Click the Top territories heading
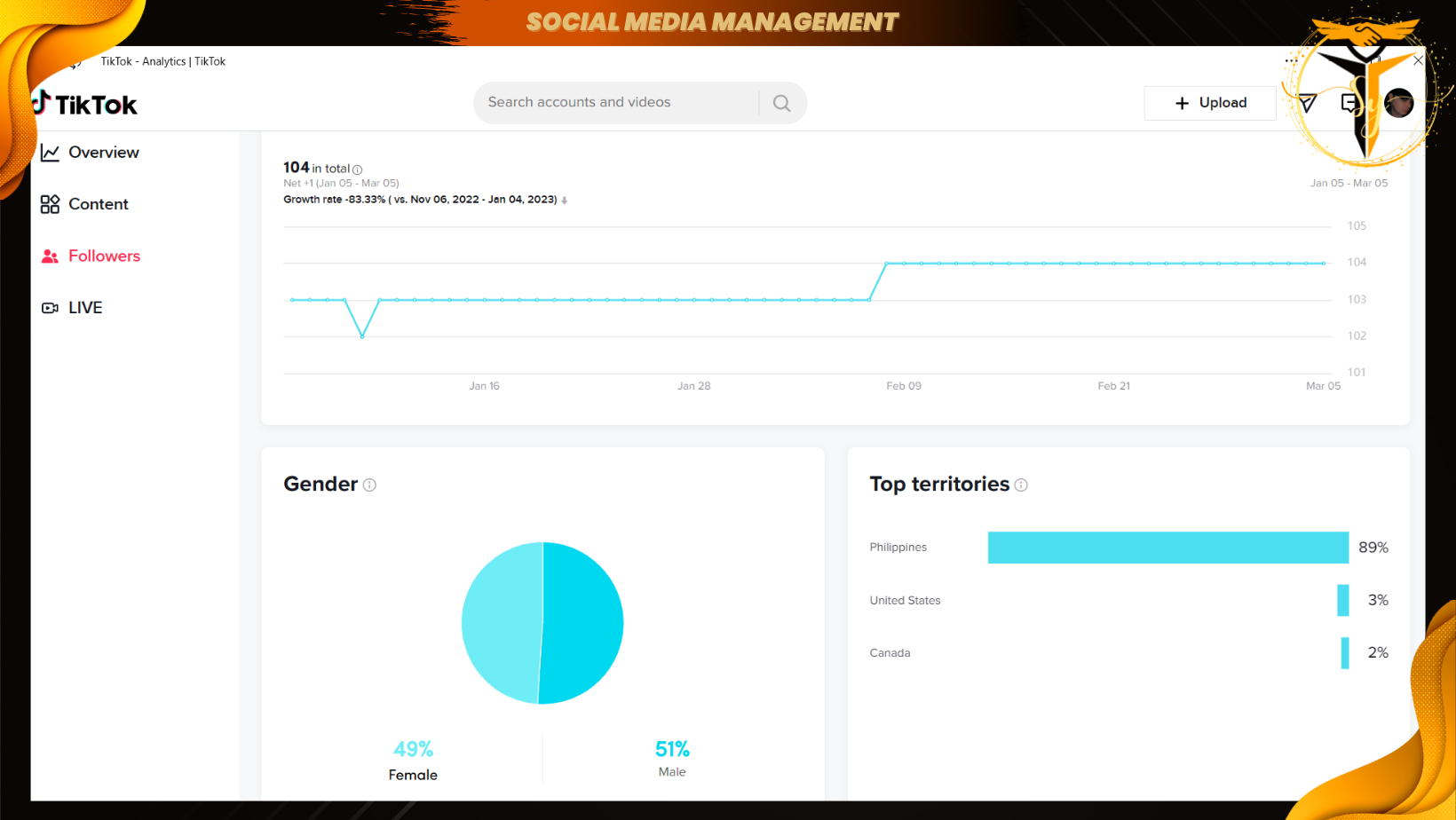 [939, 485]
